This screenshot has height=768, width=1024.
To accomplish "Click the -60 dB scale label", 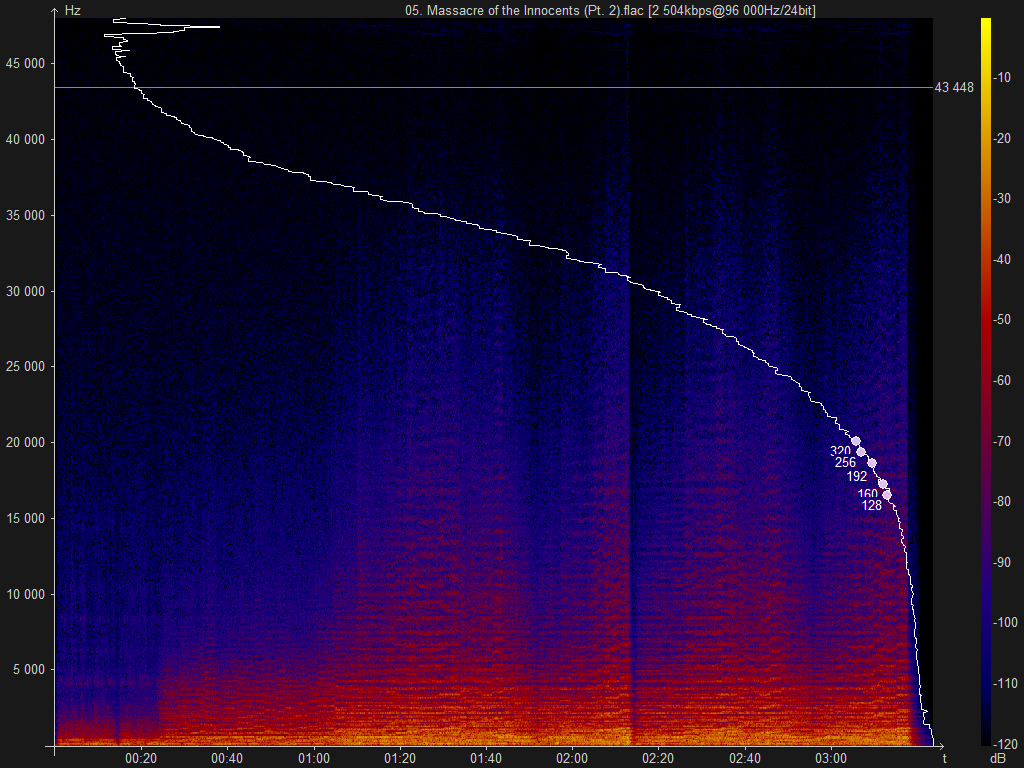I will 1002,380.
